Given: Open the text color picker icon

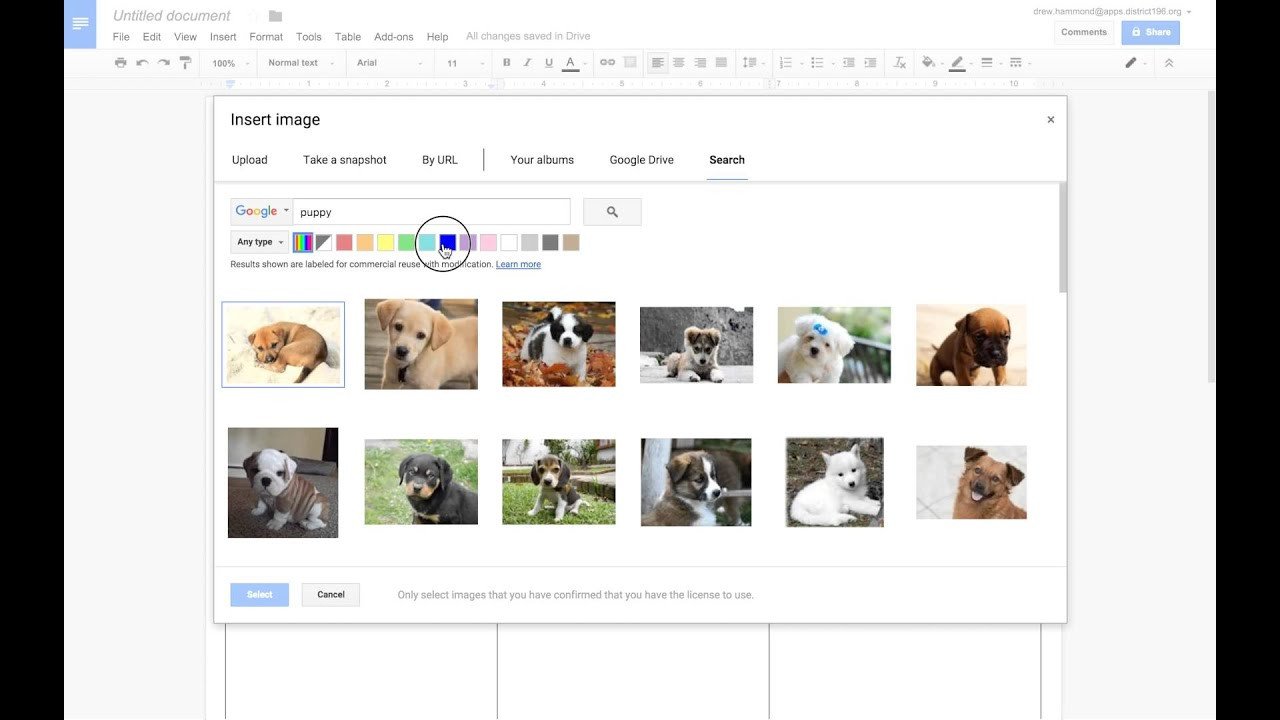Looking at the screenshot, I should (x=570, y=63).
